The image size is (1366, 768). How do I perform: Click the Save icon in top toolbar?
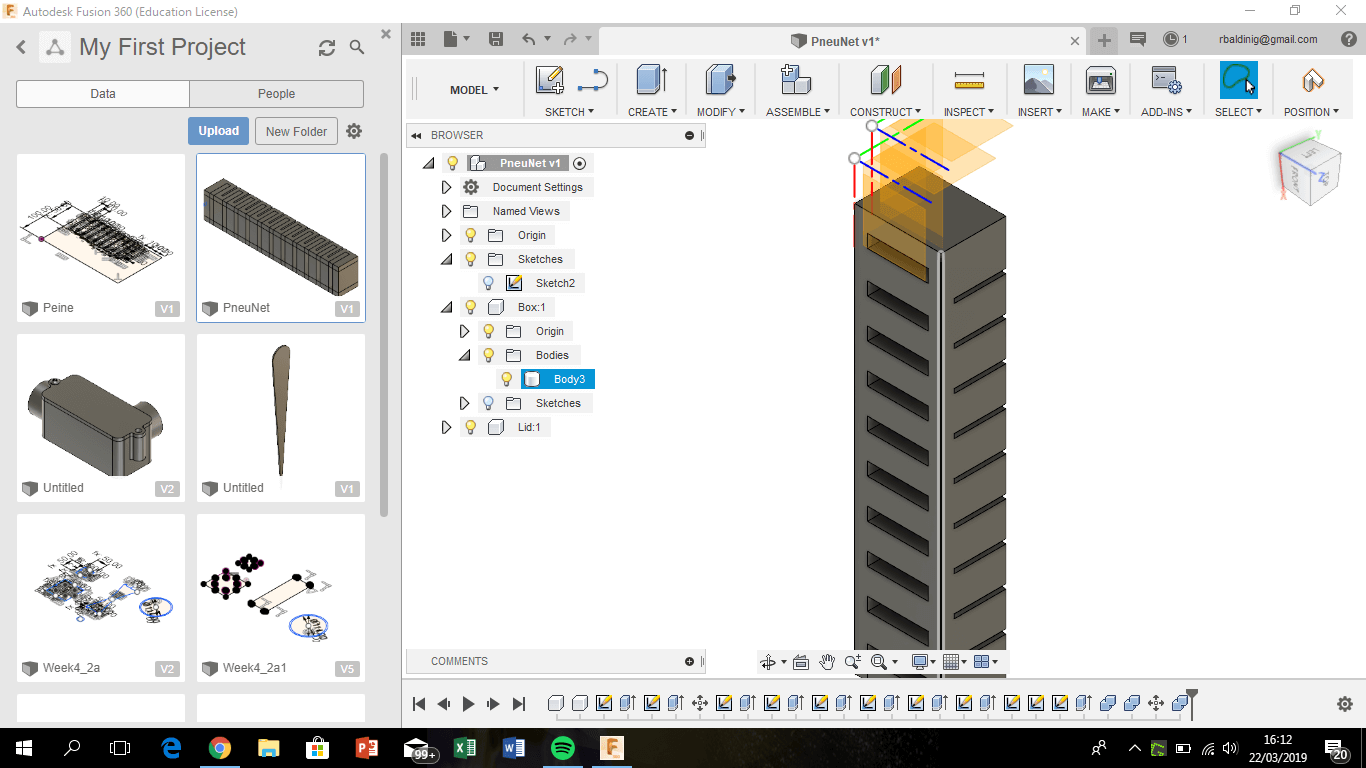495,39
